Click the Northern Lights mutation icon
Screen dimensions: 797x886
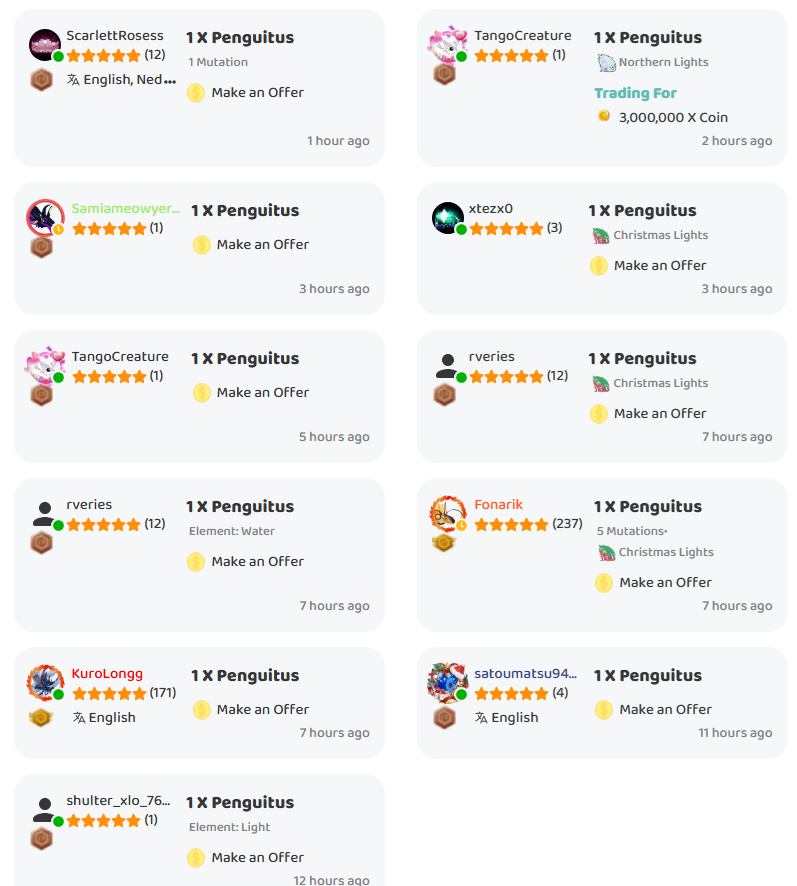coord(606,63)
